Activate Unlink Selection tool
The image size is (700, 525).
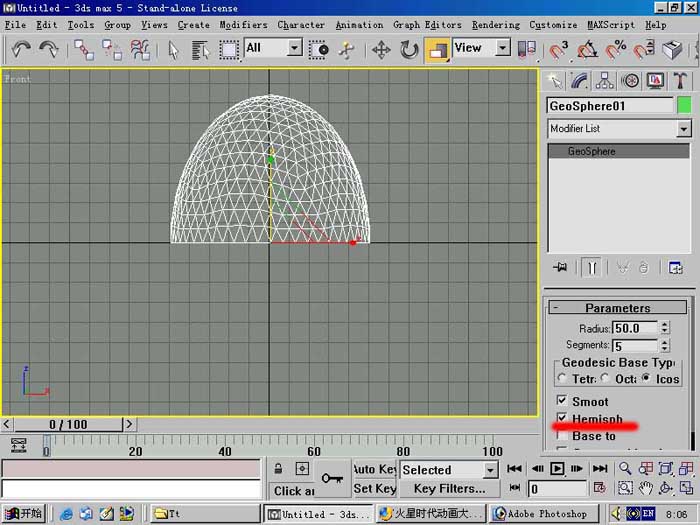point(112,50)
